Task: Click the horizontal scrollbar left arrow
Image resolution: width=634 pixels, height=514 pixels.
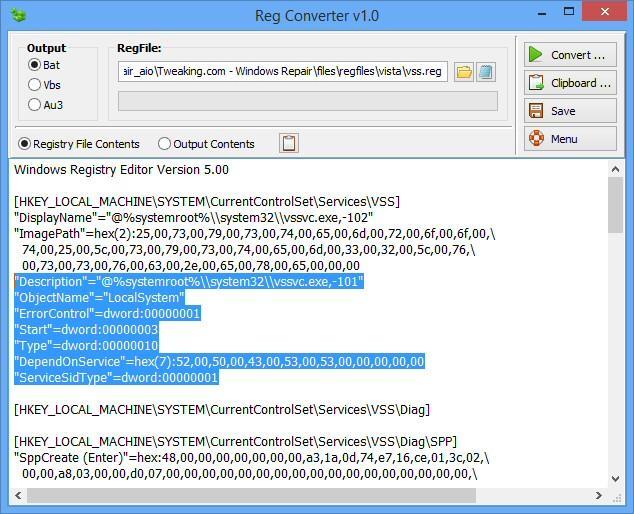Action: click(x=18, y=495)
